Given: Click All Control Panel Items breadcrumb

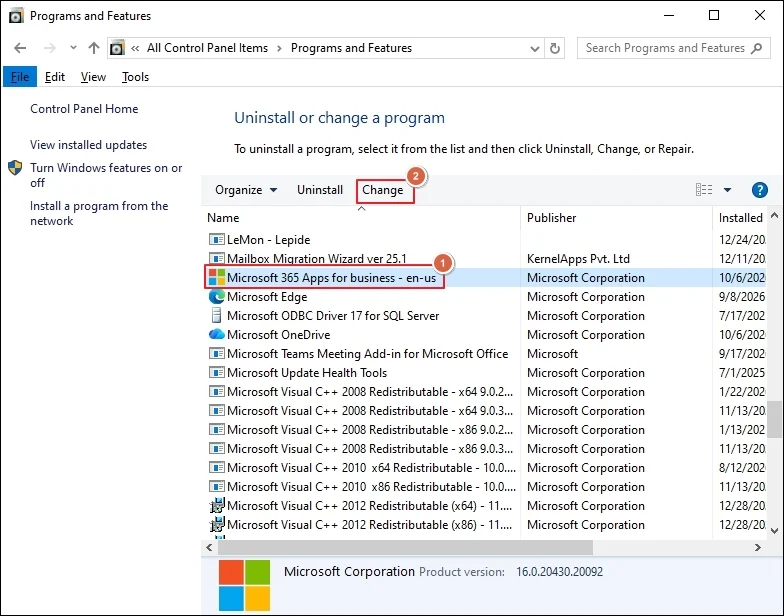Looking at the screenshot, I should [x=207, y=48].
